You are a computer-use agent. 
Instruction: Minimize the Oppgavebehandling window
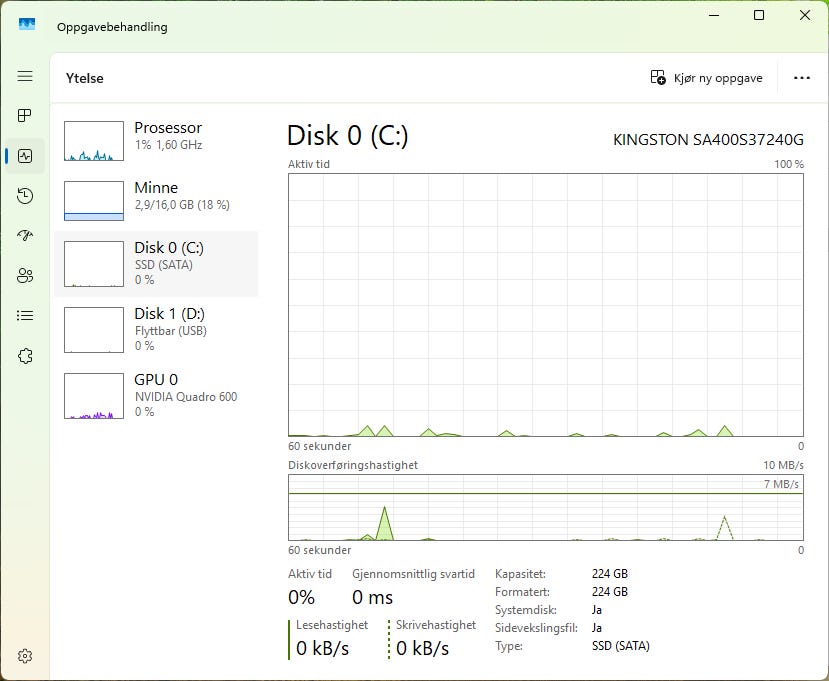pyautogui.click(x=714, y=15)
